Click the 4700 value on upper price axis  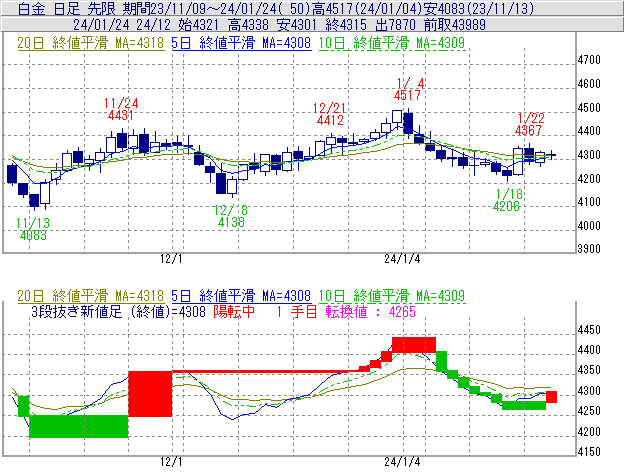[x=589, y=60]
